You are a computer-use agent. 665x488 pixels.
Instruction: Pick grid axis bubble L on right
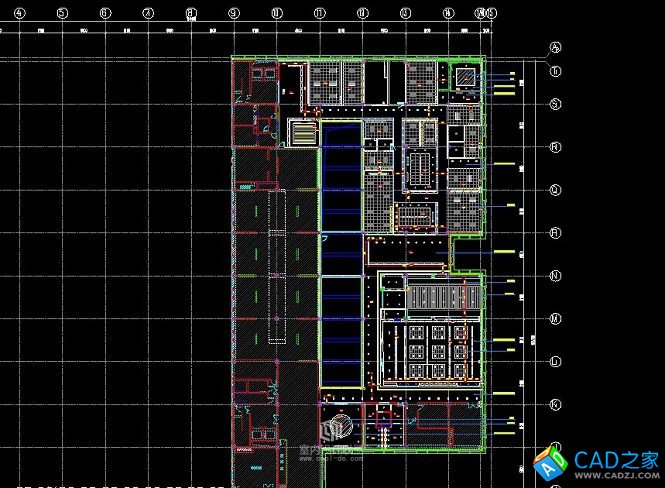pyautogui.click(x=555, y=361)
